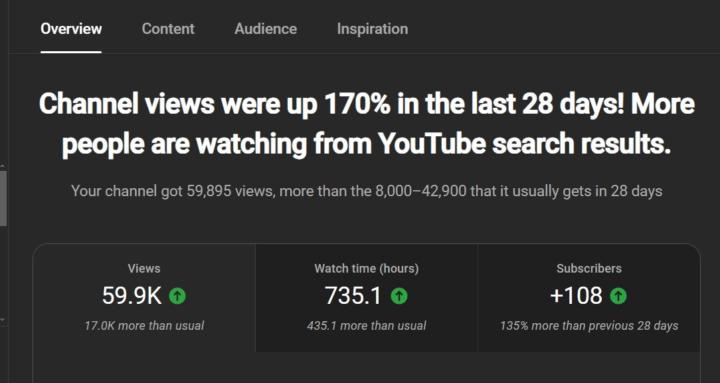Click '17.0K more than usual' note
This screenshot has height=383, width=720.
tap(144, 326)
